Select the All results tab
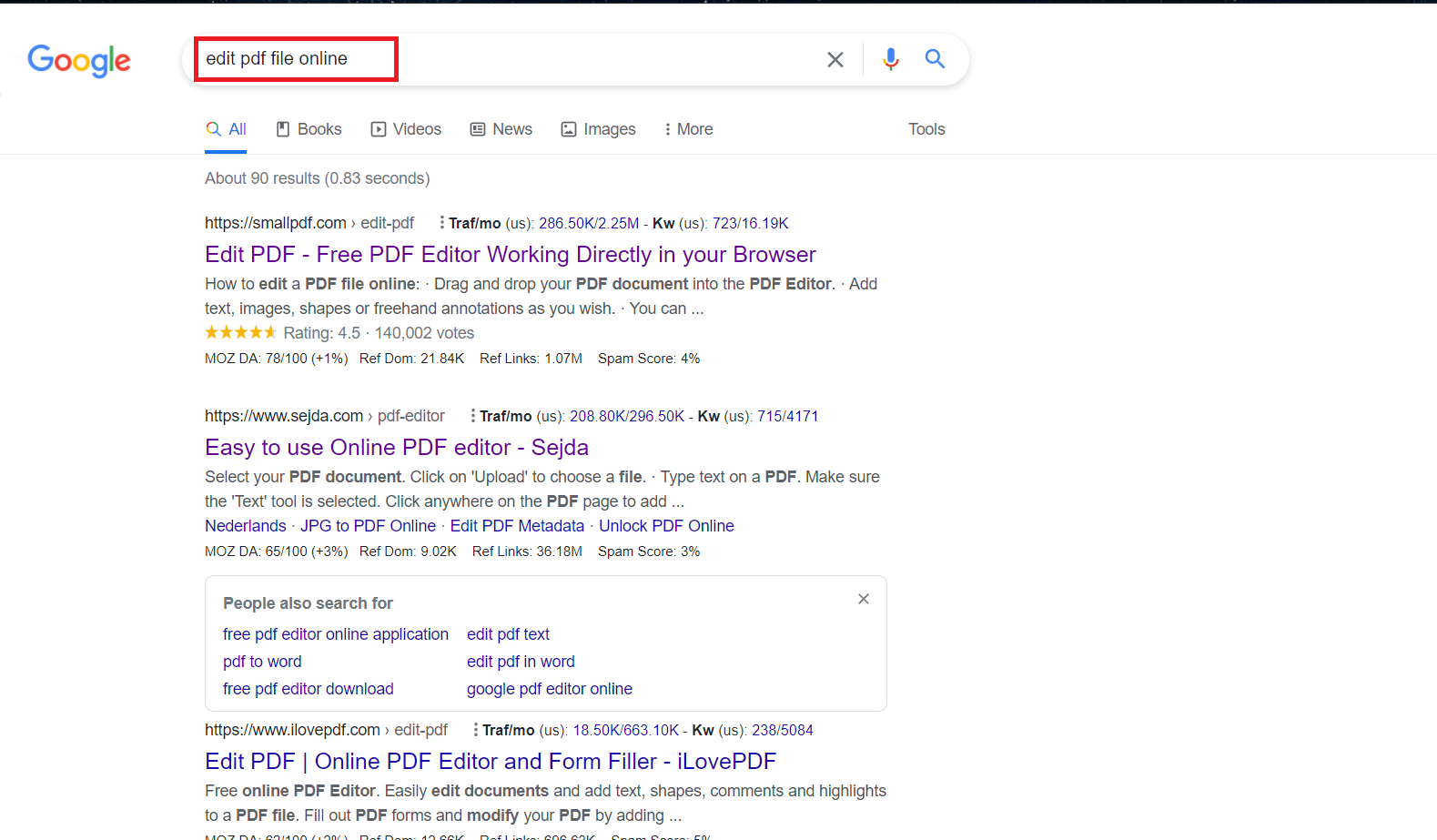Viewport: 1437px width, 840px height. click(227, 129)
